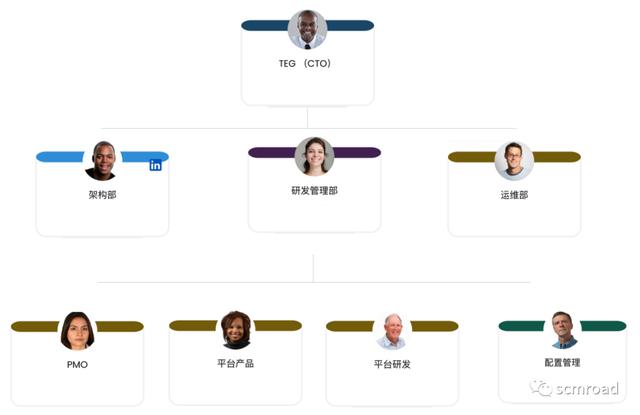The image size is (640, 415).
Task: Click the 运维部 department label
Action: coord(514,195)
